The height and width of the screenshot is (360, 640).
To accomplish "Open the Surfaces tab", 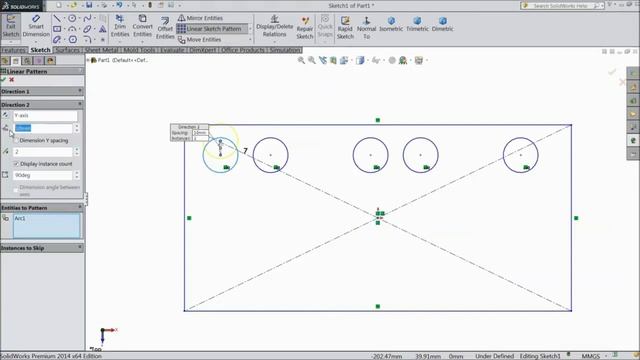I will (67, 50).
